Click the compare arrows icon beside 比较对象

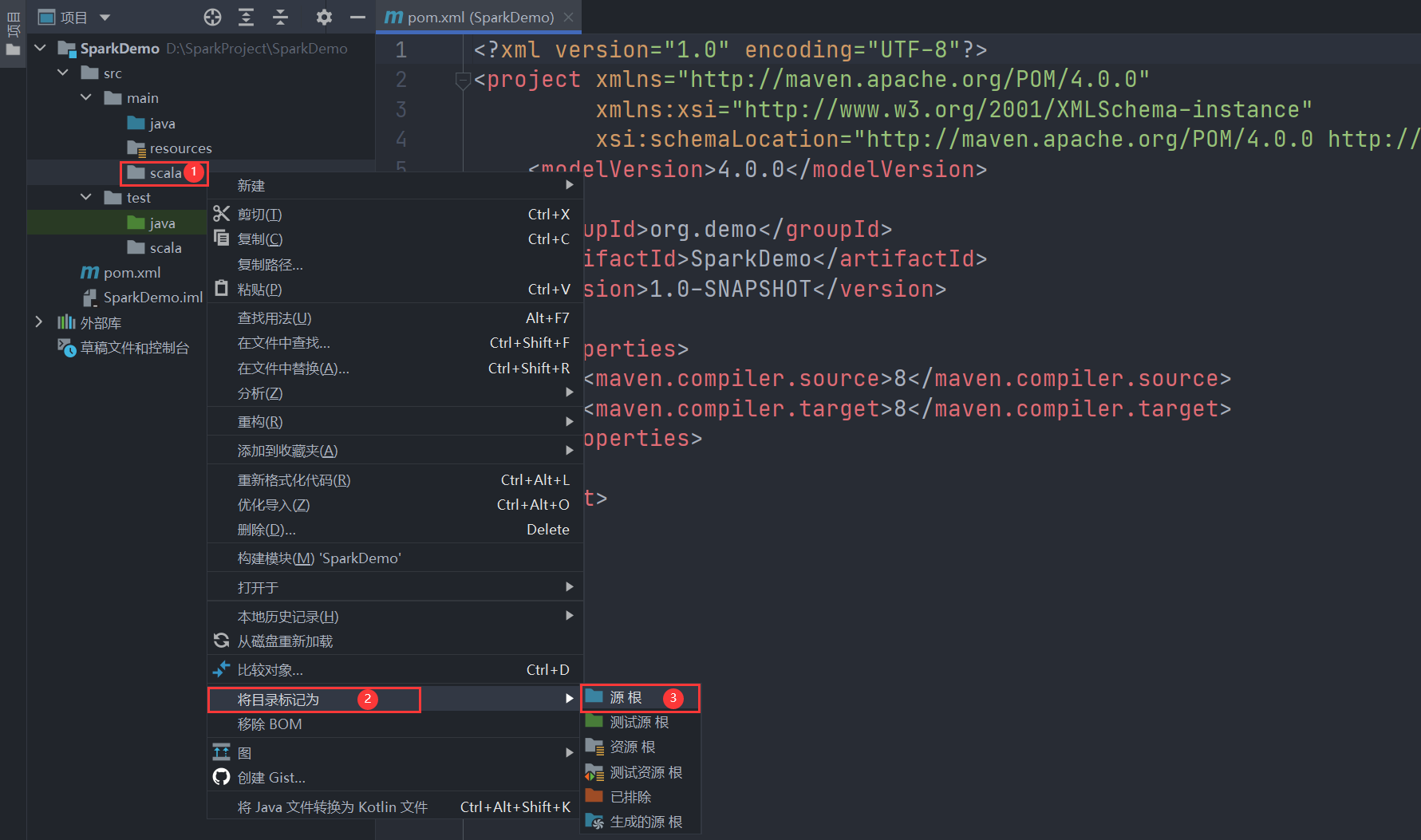[221, 669]
